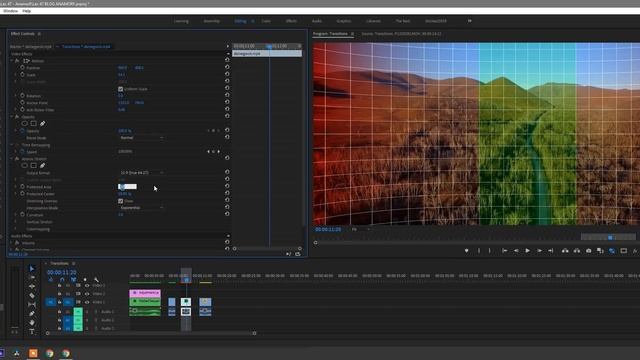
Task: Switch to Learning workspace tab
Action: point(181,21)
